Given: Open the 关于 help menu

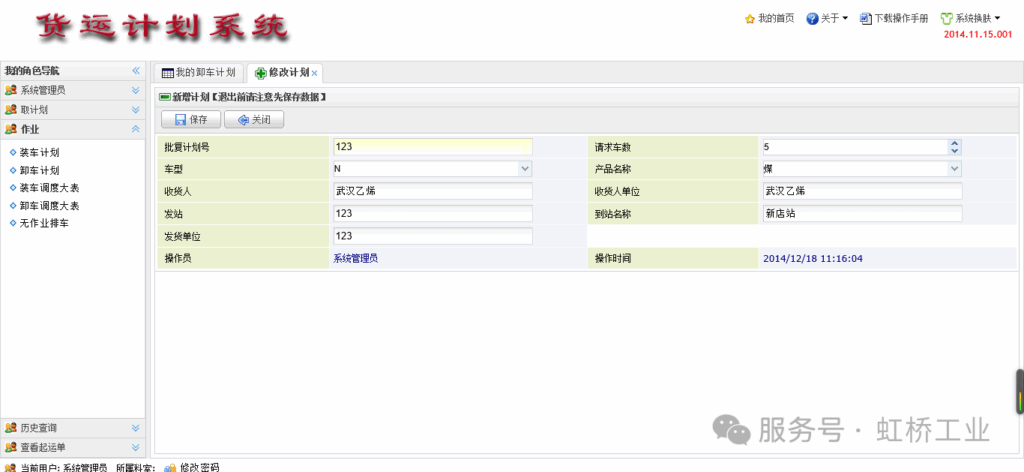Looking at the screenshot, I should click(x=826, y=19).
